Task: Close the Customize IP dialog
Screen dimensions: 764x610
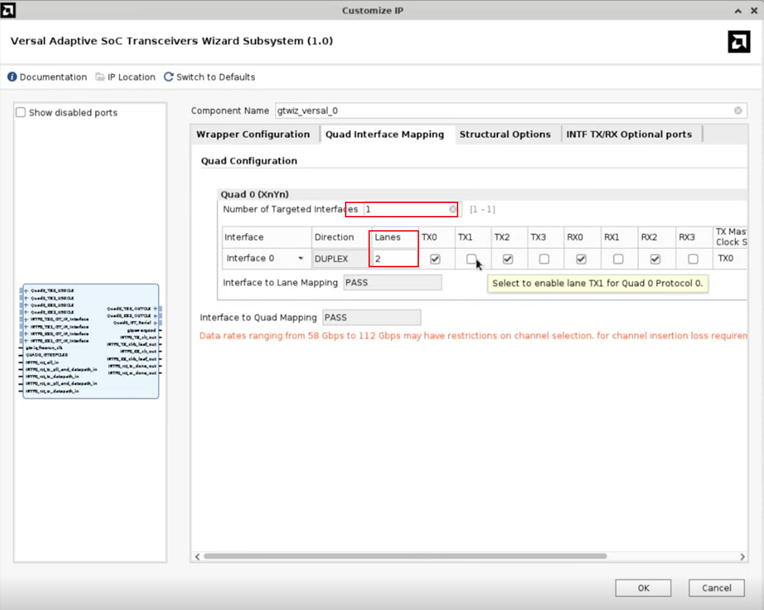Action: (x=754, y=11)
